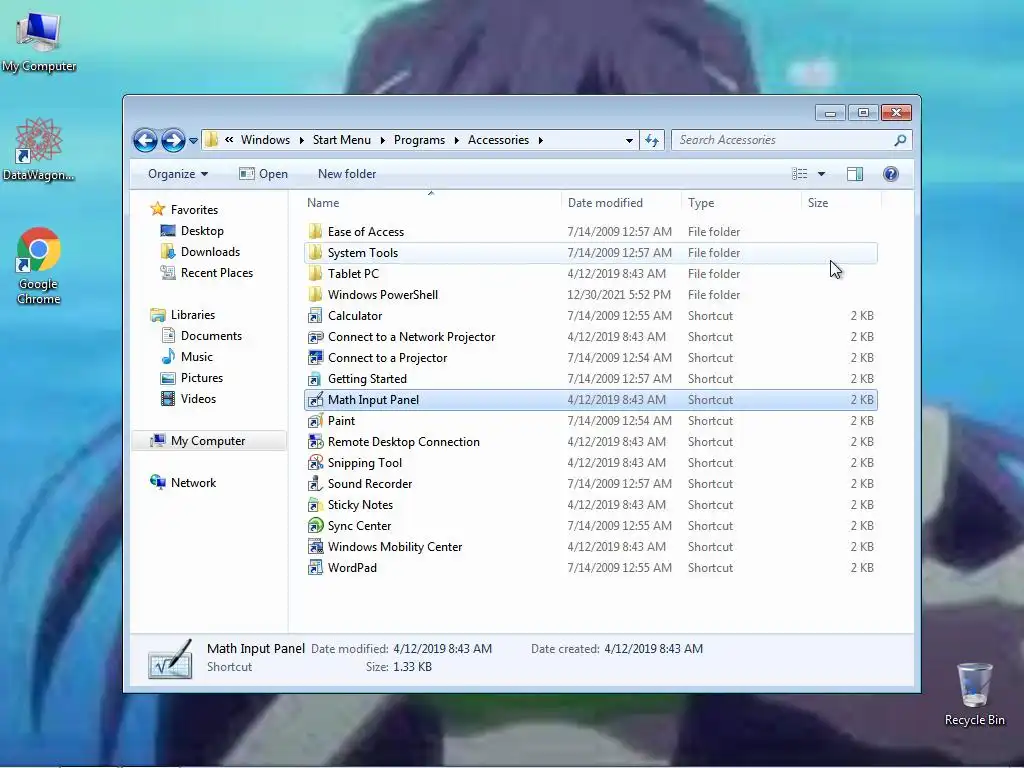Select the My Computer desktop icon
1024x768 pixels.
[39, 40]
